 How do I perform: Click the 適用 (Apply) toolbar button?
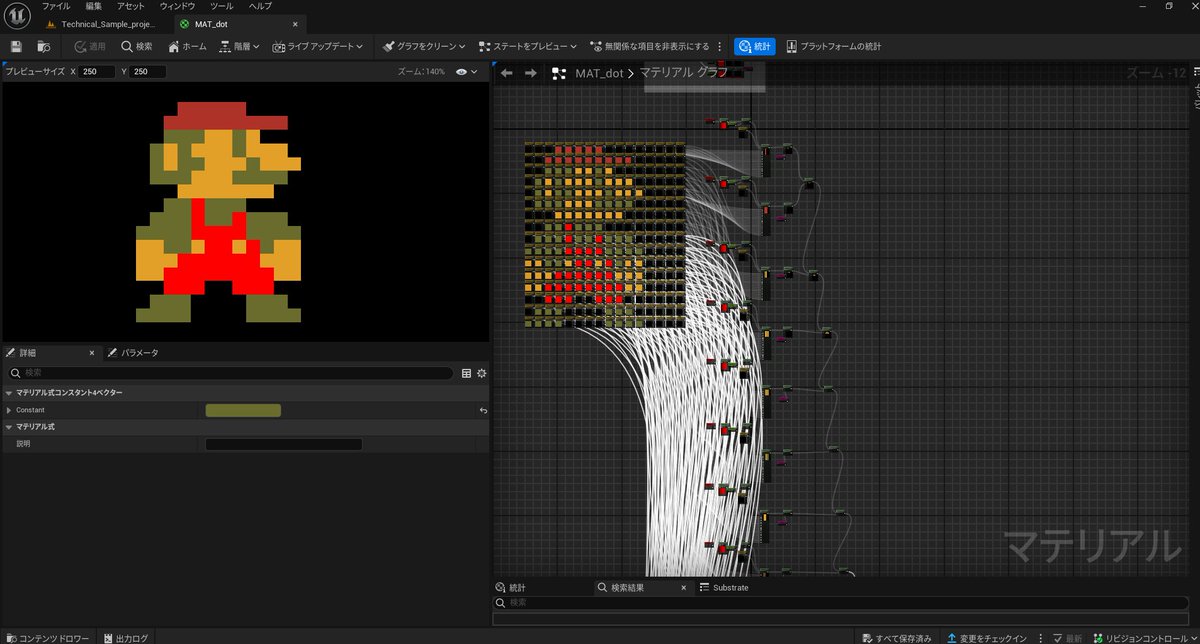pos(89,46)
